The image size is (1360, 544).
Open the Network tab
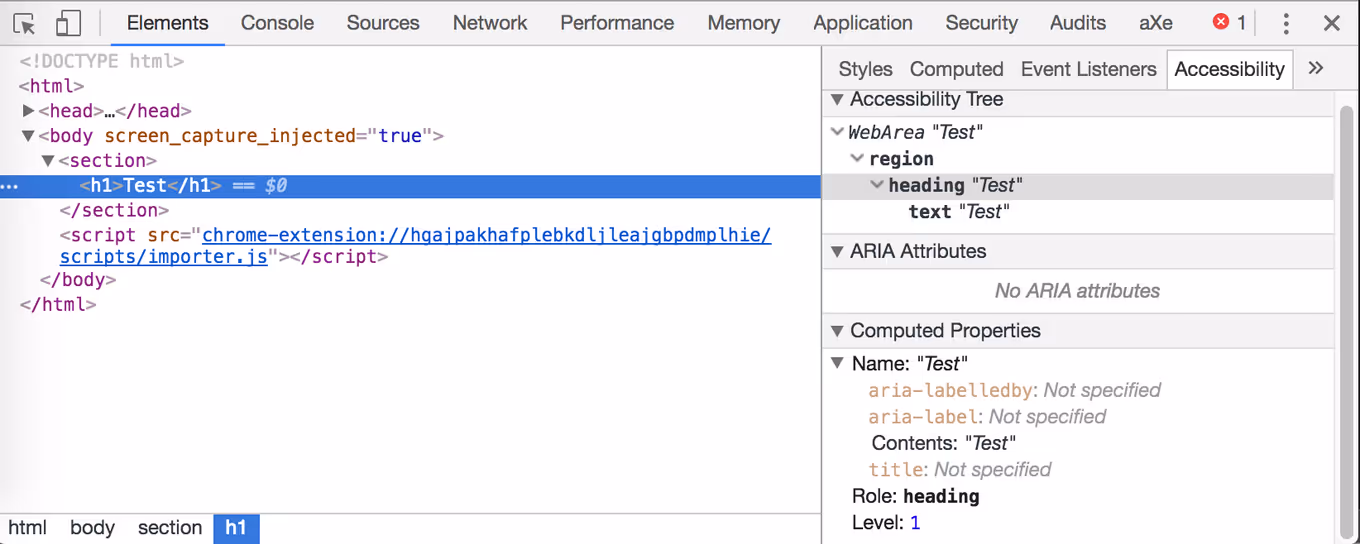(489, 23)
